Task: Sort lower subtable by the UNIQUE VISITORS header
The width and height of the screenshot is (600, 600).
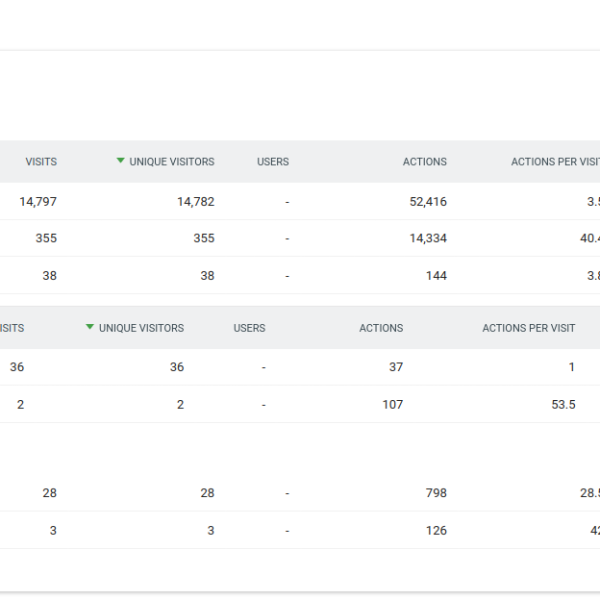Action: click(x=141, y=328)
